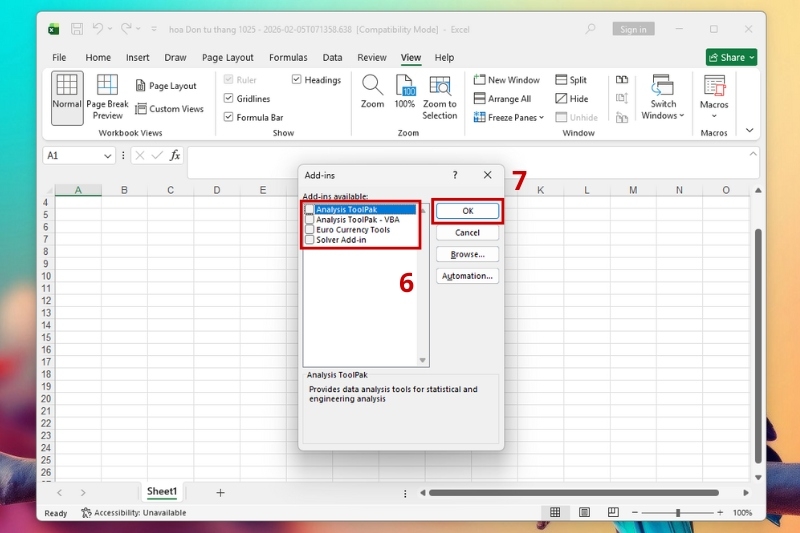Open Custom Views
The width and height of the screenshot is (800, 533).
pos(169,109)
